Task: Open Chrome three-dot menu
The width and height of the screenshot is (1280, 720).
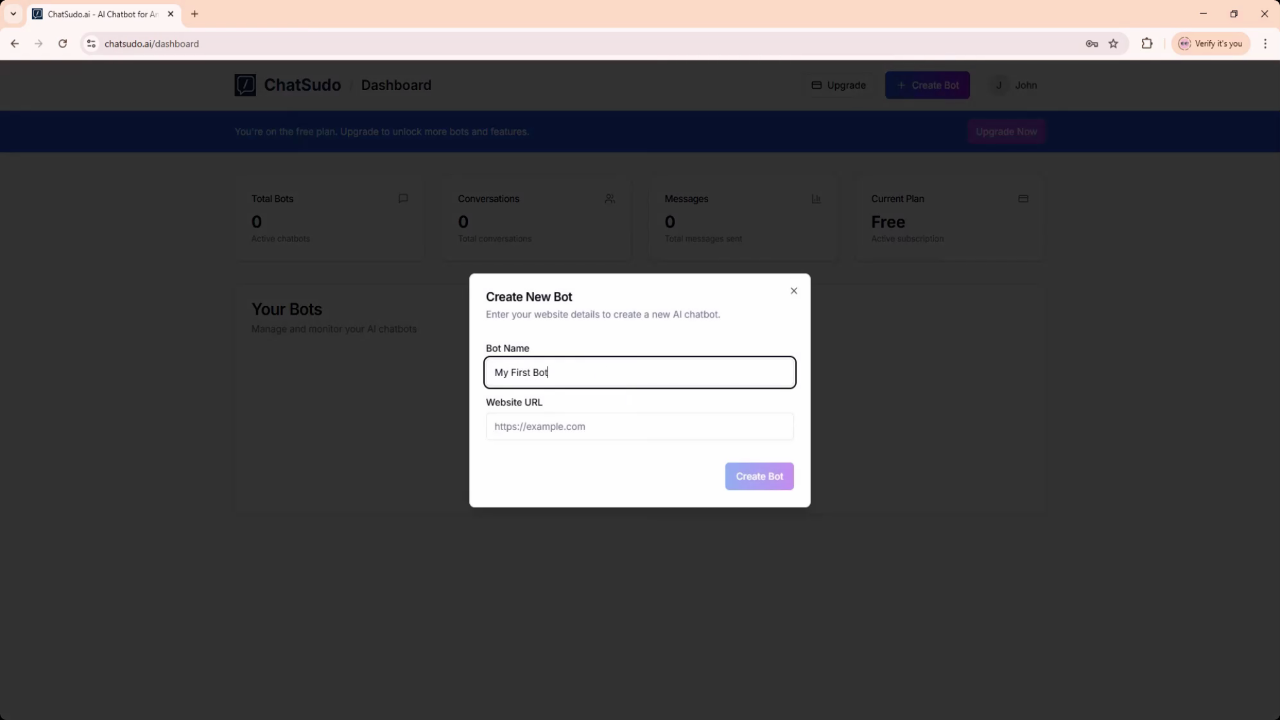Action: (x=1265, y=43)
